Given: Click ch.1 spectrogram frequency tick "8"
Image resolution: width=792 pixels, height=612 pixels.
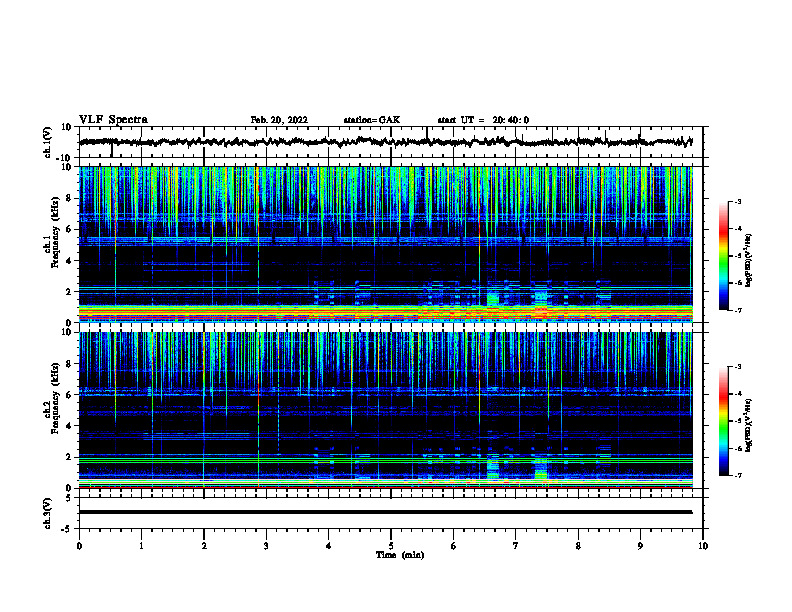Looking at the screenshot, I should click(x=69, y=198).
